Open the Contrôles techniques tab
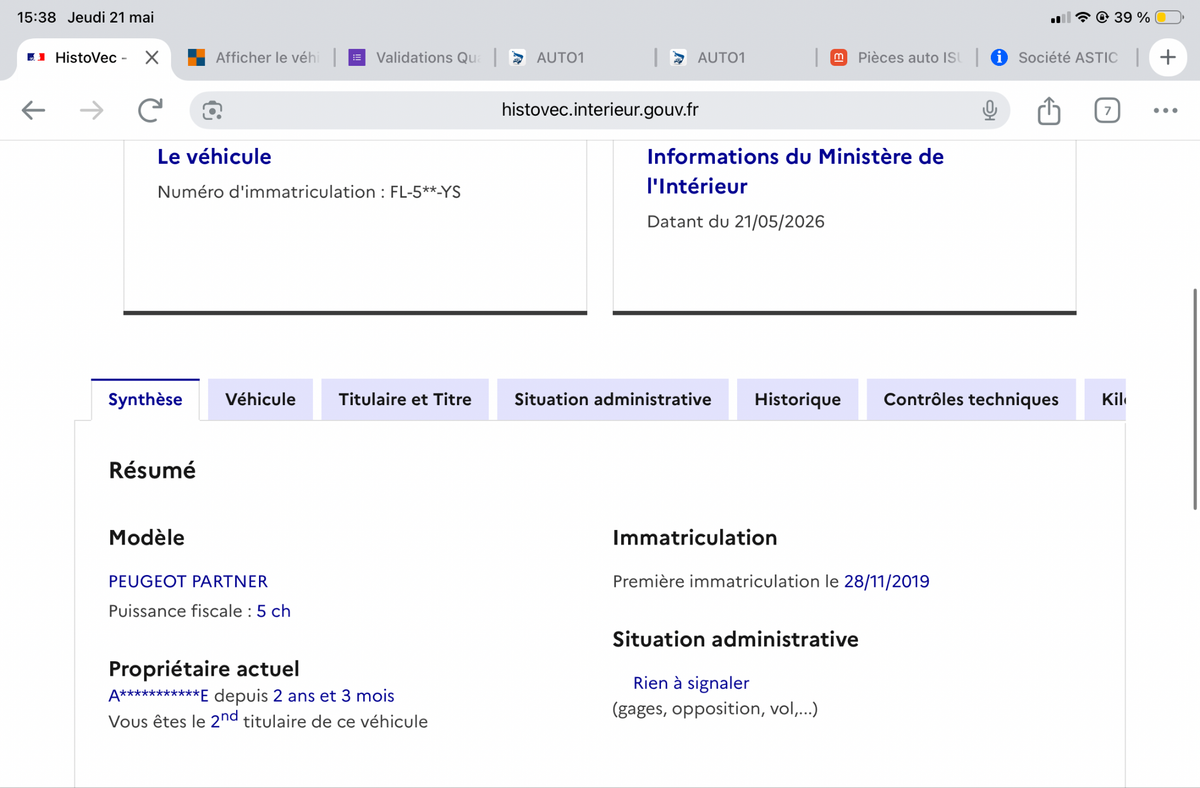1200x788 pixels. (x=971, y=399)
